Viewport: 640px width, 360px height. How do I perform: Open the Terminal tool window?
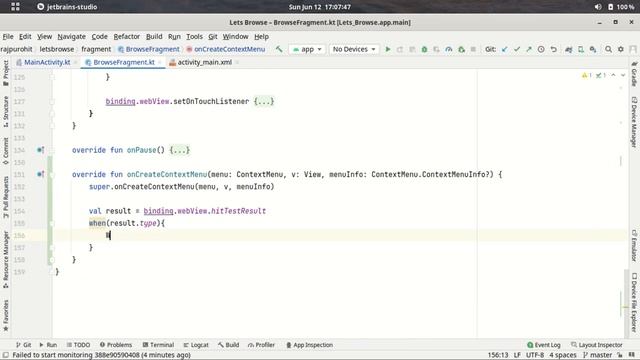point(158,345)
